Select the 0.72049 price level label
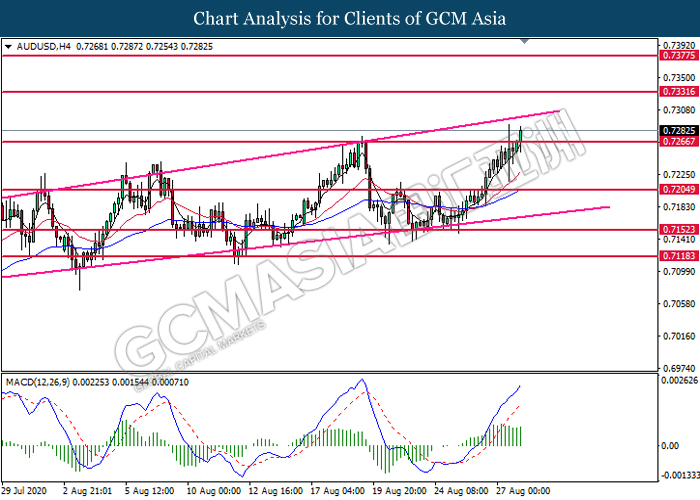This screenshot has height=500, width=700. click(679, 189)
